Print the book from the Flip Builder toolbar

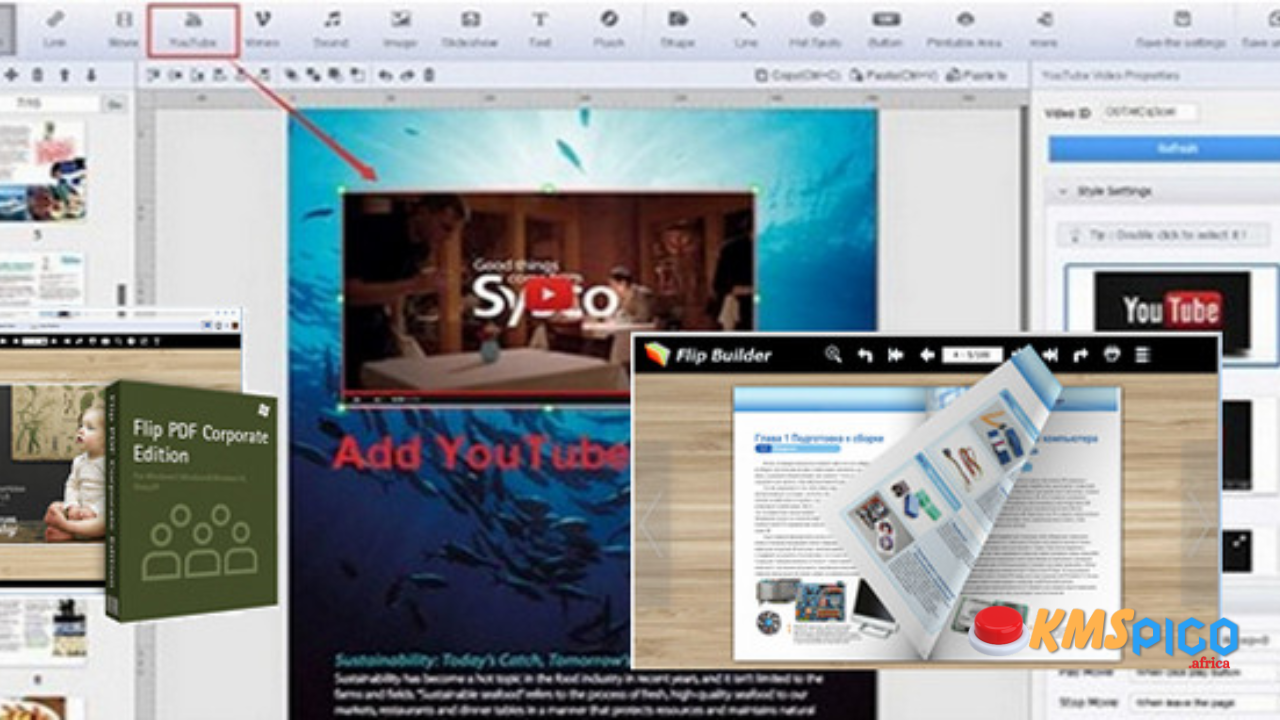(1111, 355)
